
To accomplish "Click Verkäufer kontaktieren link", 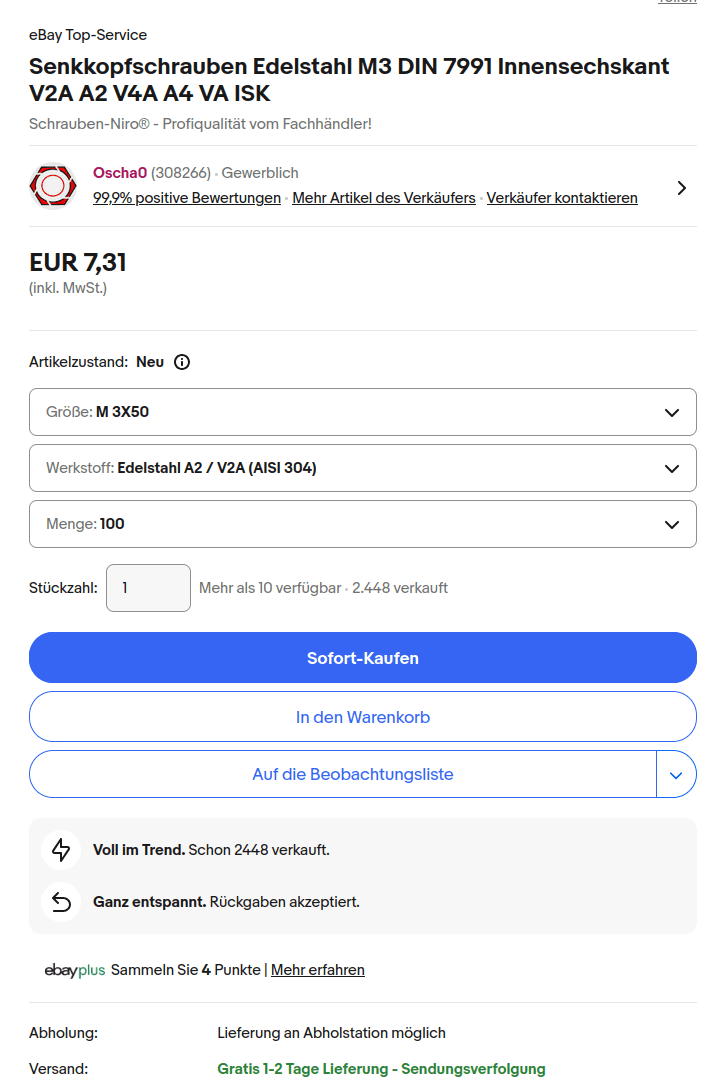I will [x=562, y=198].
